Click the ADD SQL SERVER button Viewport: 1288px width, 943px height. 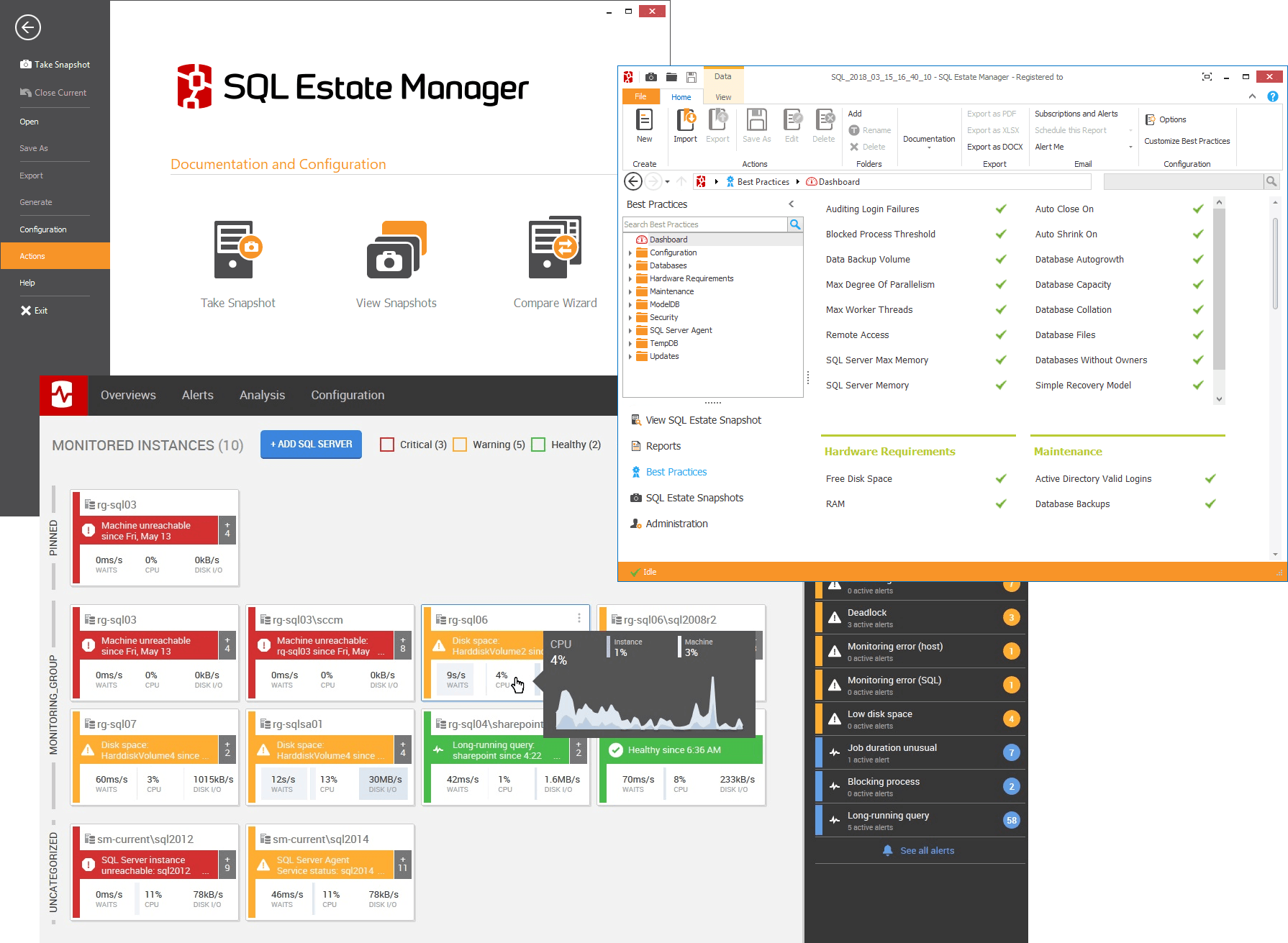[311, 445]
